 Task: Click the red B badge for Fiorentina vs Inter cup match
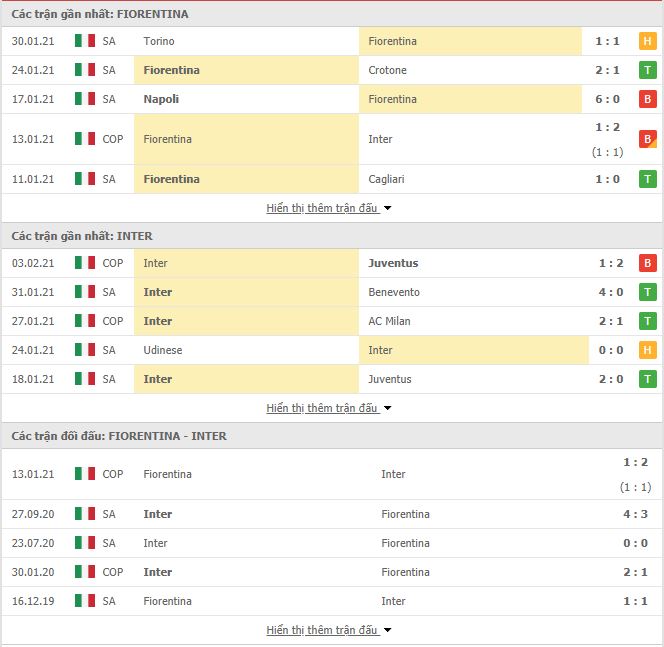click(x=647, y=139)
